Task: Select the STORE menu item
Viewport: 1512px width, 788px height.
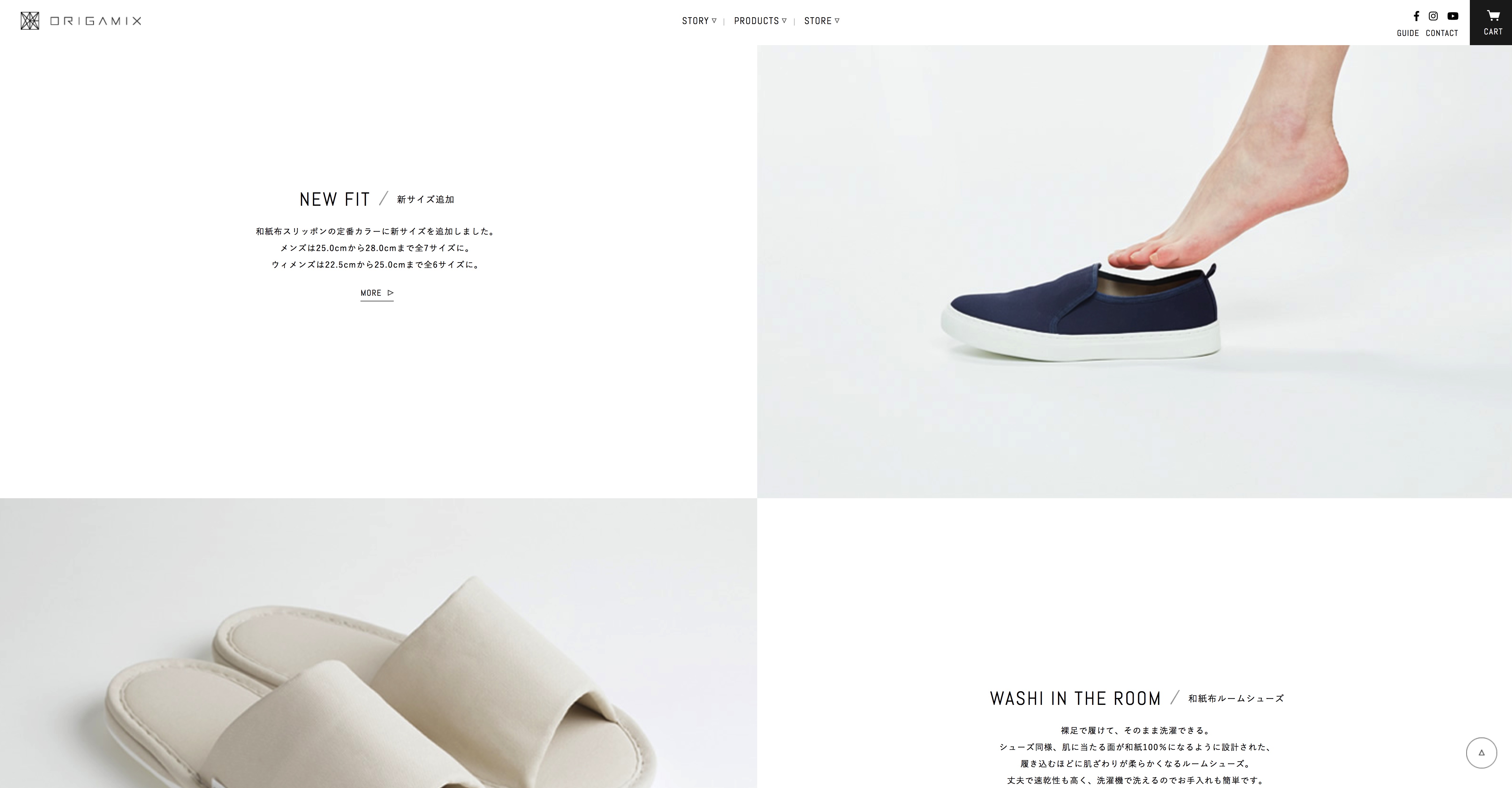Action: (818, 20)
